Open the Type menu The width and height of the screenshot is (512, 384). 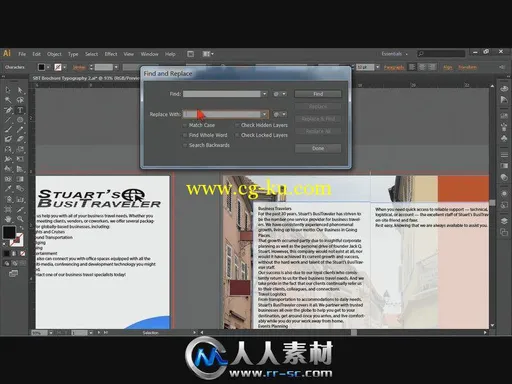click(x=73, y=54)
